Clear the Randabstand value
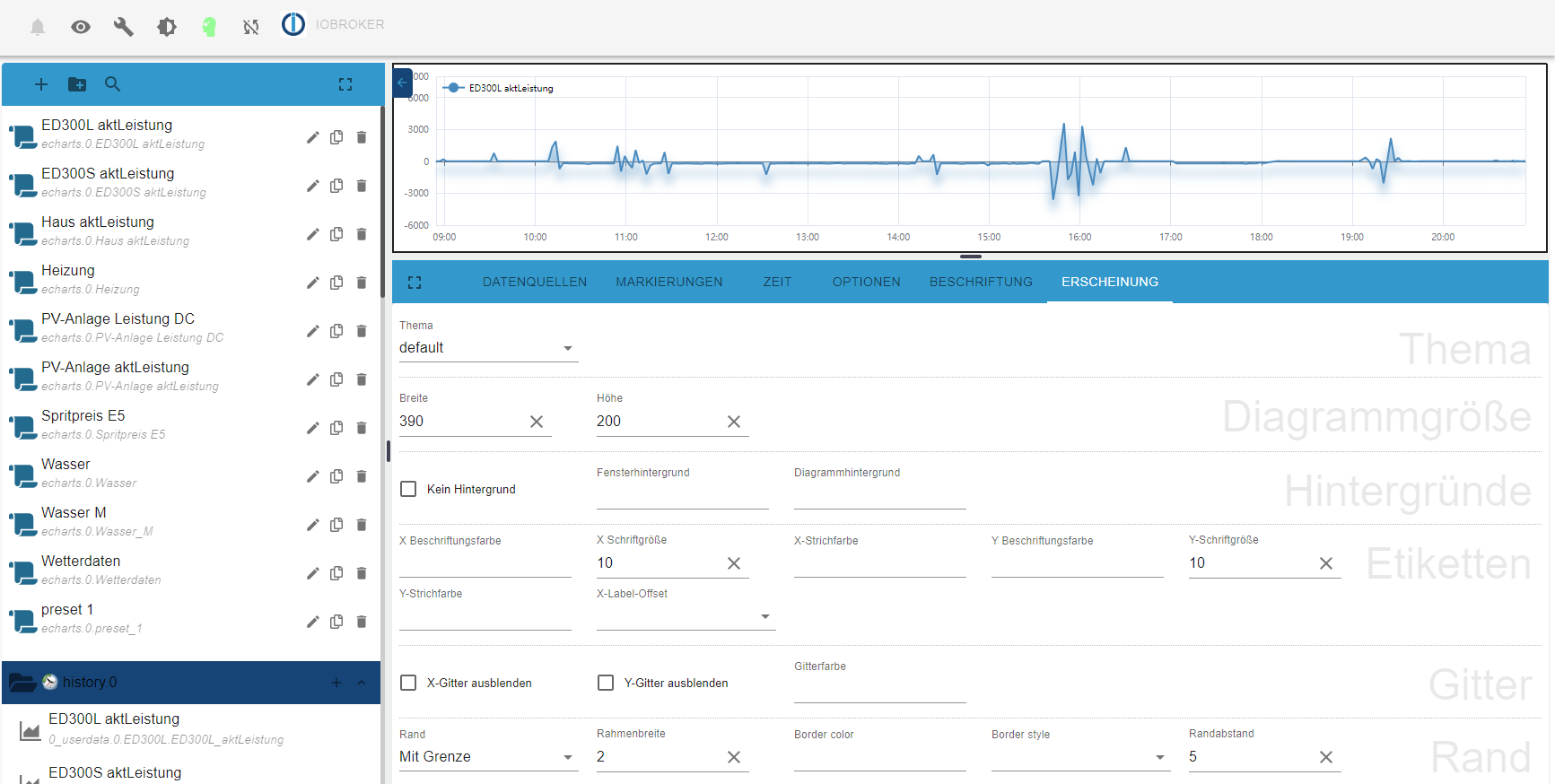Image resolution: width=1555 pixels, height=784 pixels. click(1326, 757)
